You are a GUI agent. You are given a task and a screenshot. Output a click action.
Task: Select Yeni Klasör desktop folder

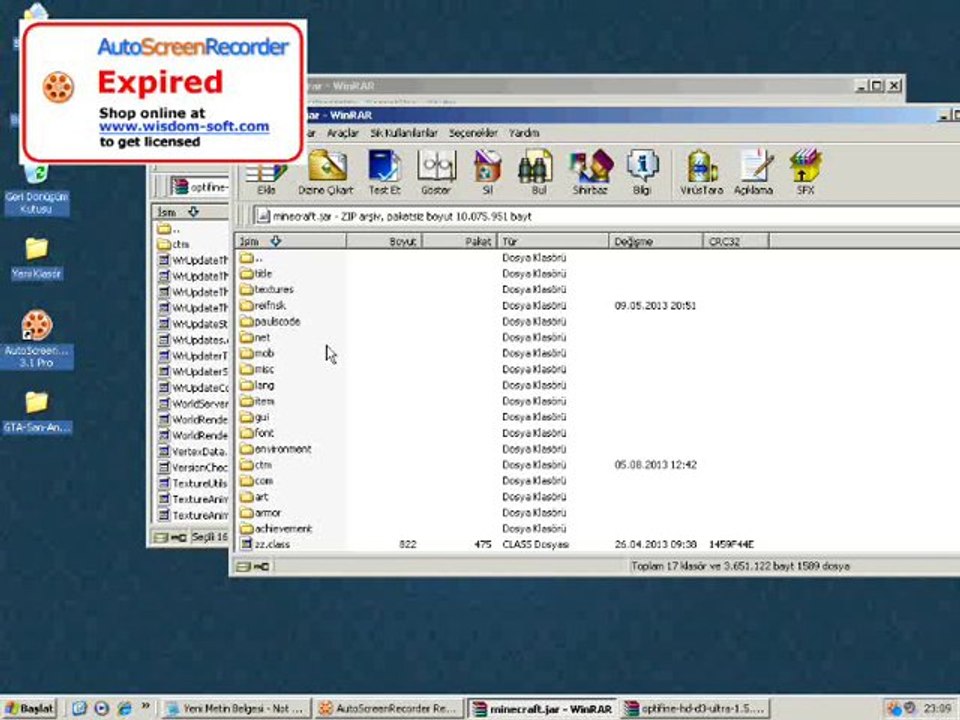point(36,259)
